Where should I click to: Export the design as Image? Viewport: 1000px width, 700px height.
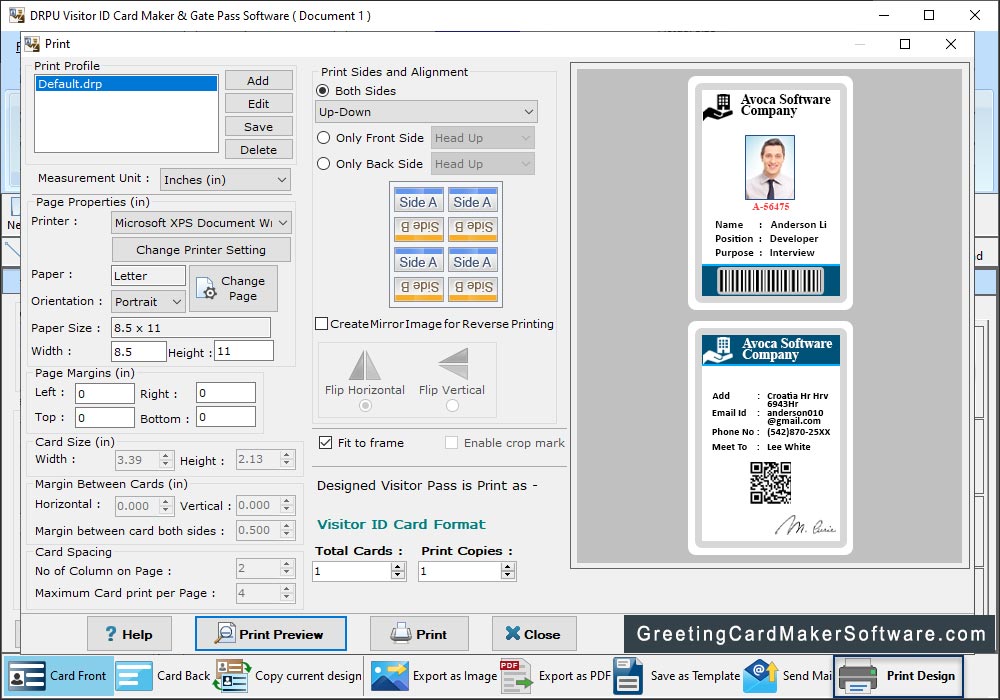(434, 676)
